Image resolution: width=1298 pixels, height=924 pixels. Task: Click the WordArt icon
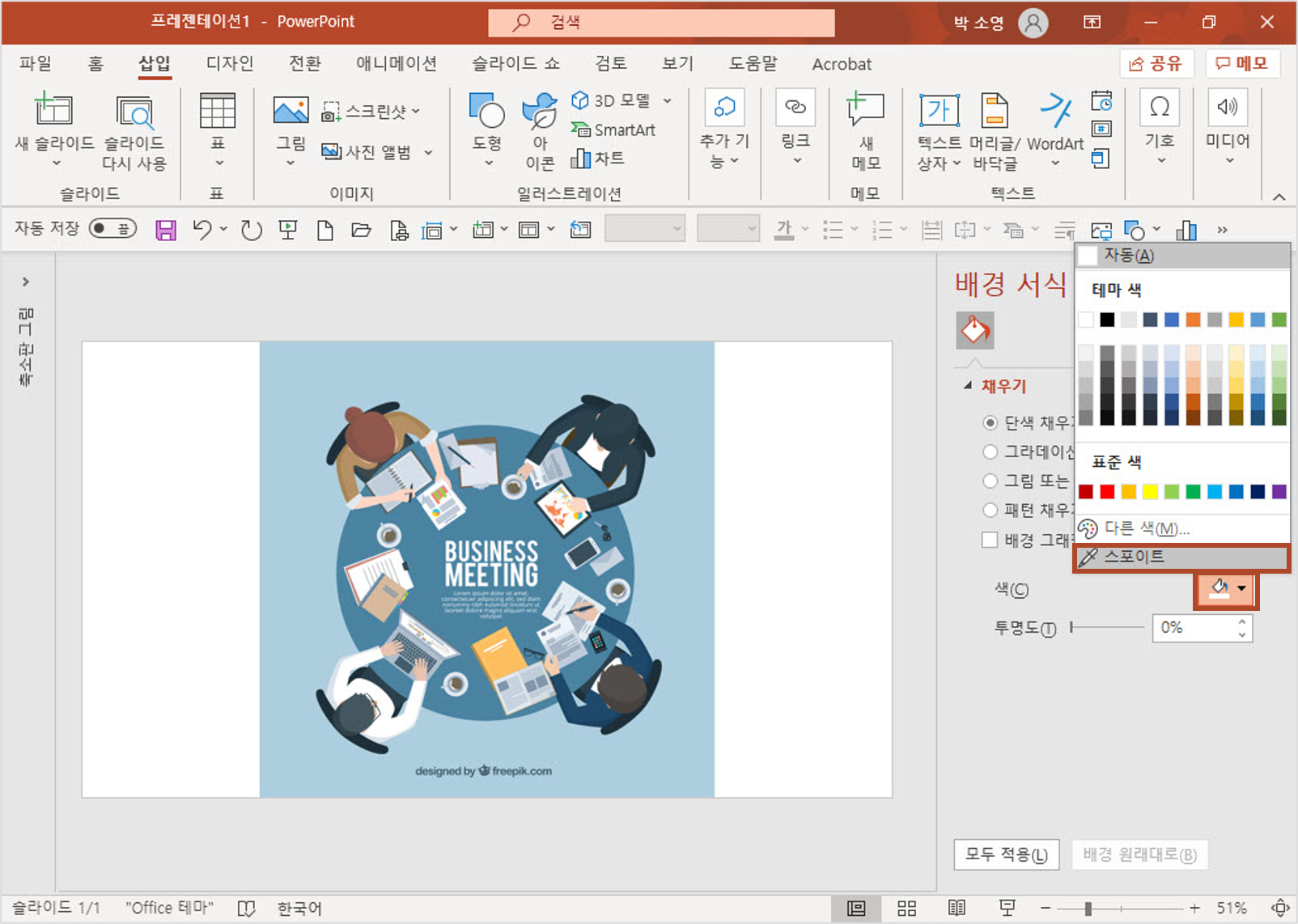click(x=1055, y=111)
